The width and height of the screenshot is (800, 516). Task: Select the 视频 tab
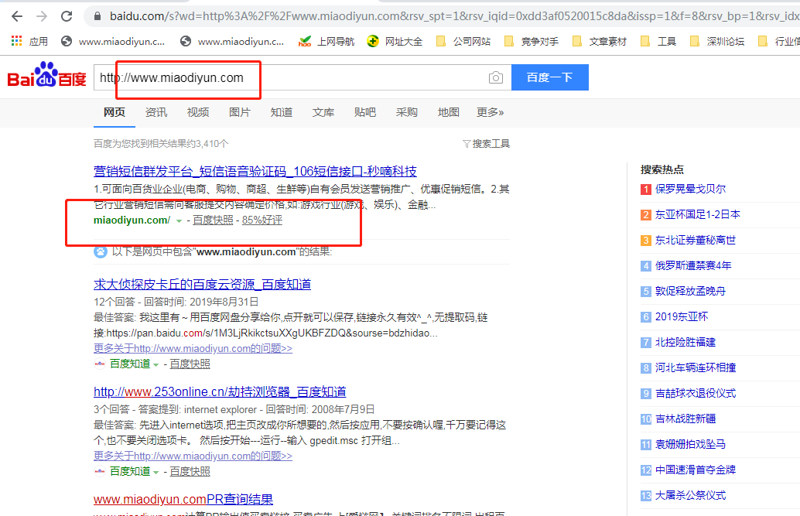tap(198, 112)
